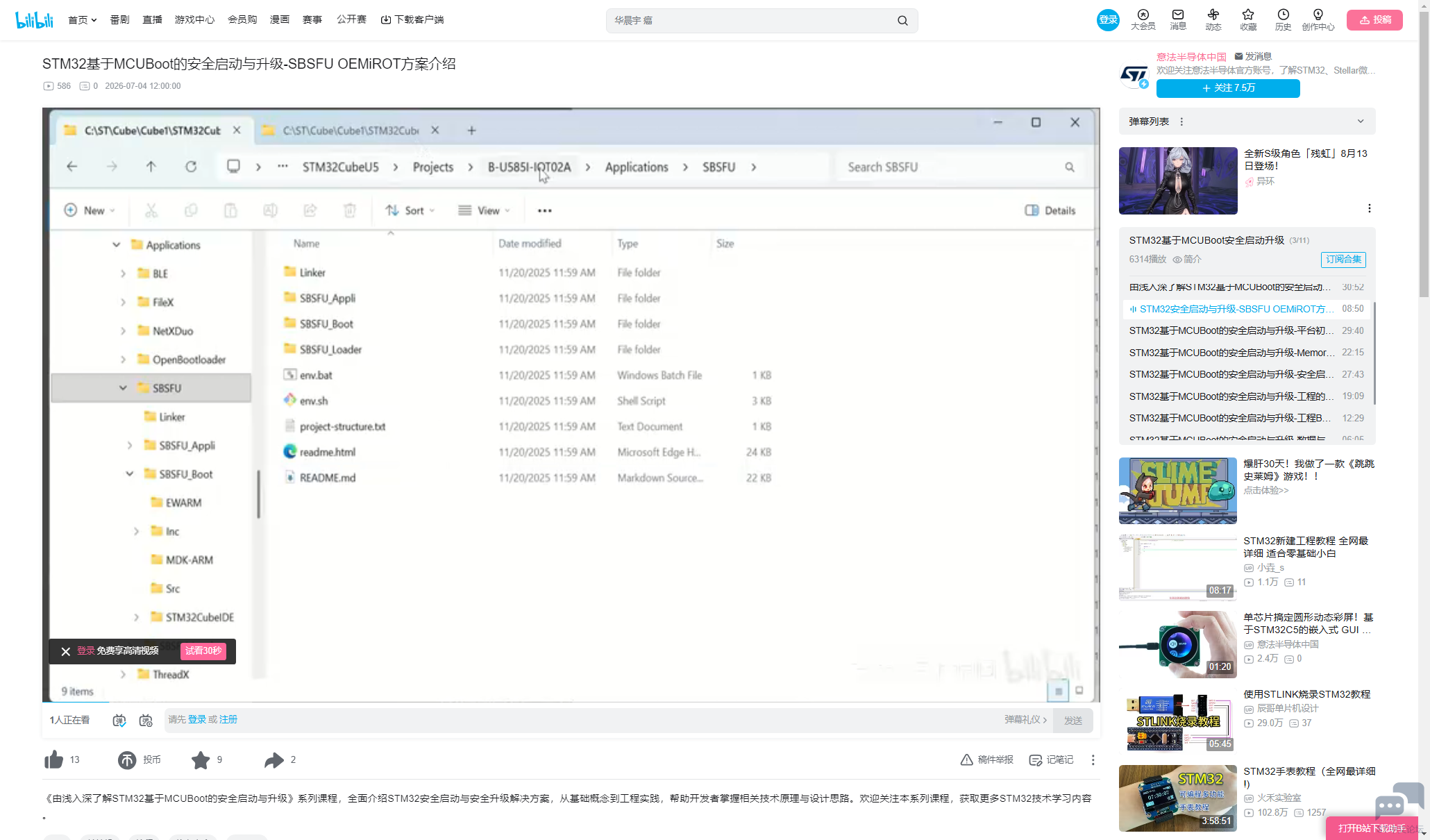Open the customer service chat icon
The image size is (1430, 840).
pos(1398,800)
